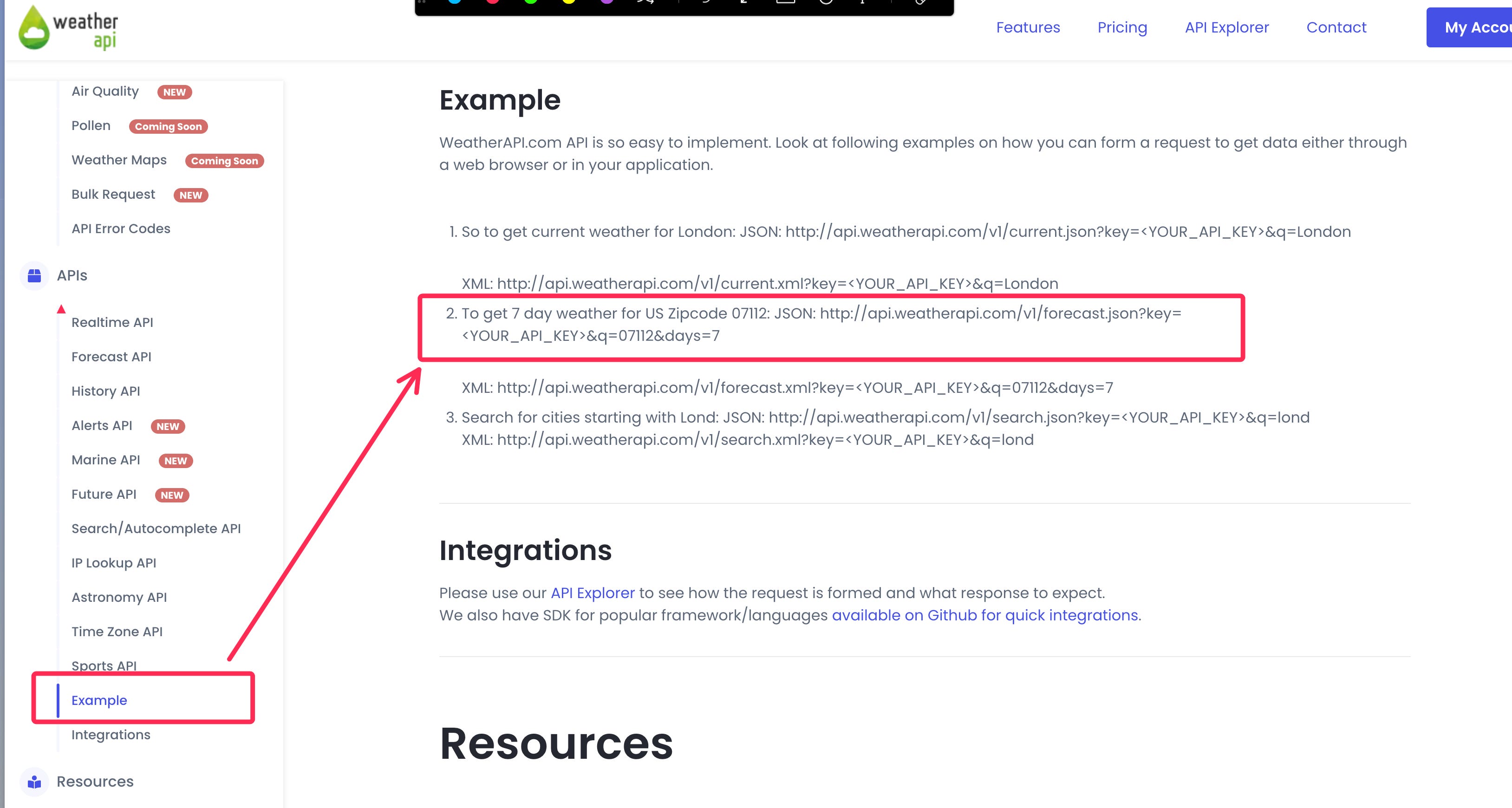Open the Github quick integrations link
This screenshot has width=1512, height=808.
pyautogui.click(x=985, y=615)
